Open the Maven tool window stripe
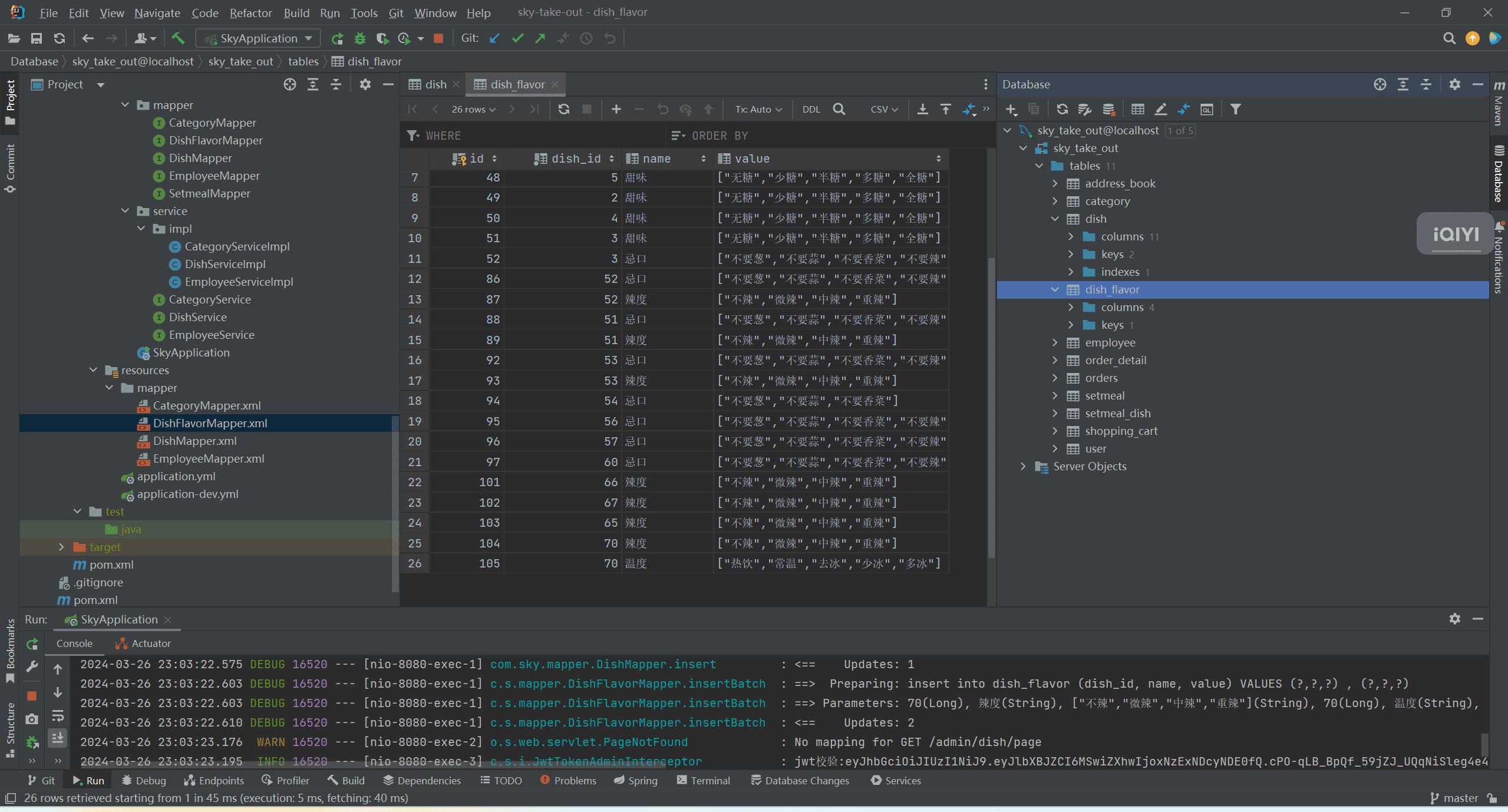Viewport: 1508px width, 812px height. [1499, 103]
